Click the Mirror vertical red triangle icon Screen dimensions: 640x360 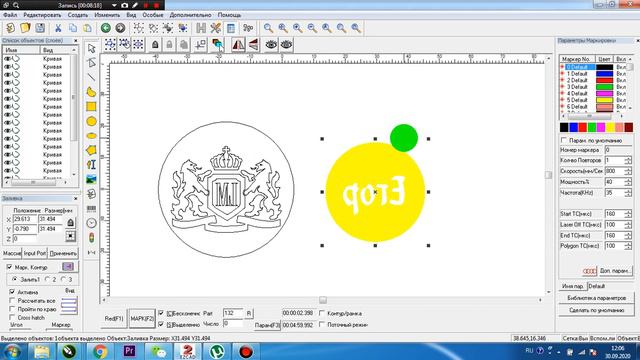coord(253,44)
